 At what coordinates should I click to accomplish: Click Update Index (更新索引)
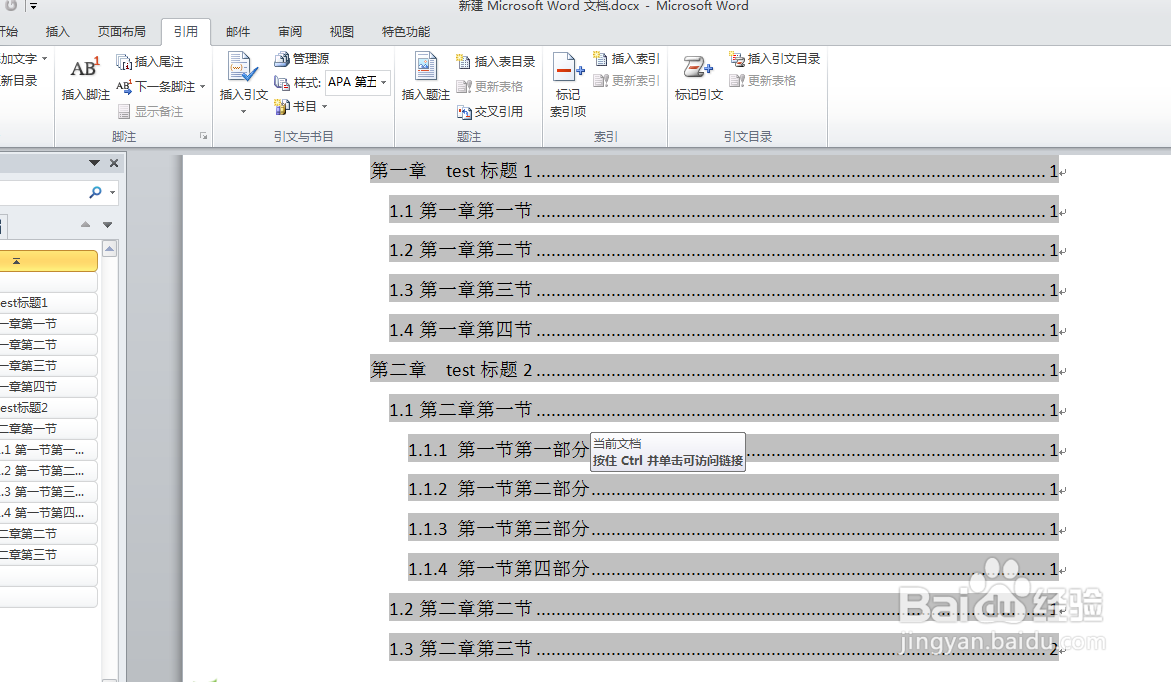click(x=626, y=81)
